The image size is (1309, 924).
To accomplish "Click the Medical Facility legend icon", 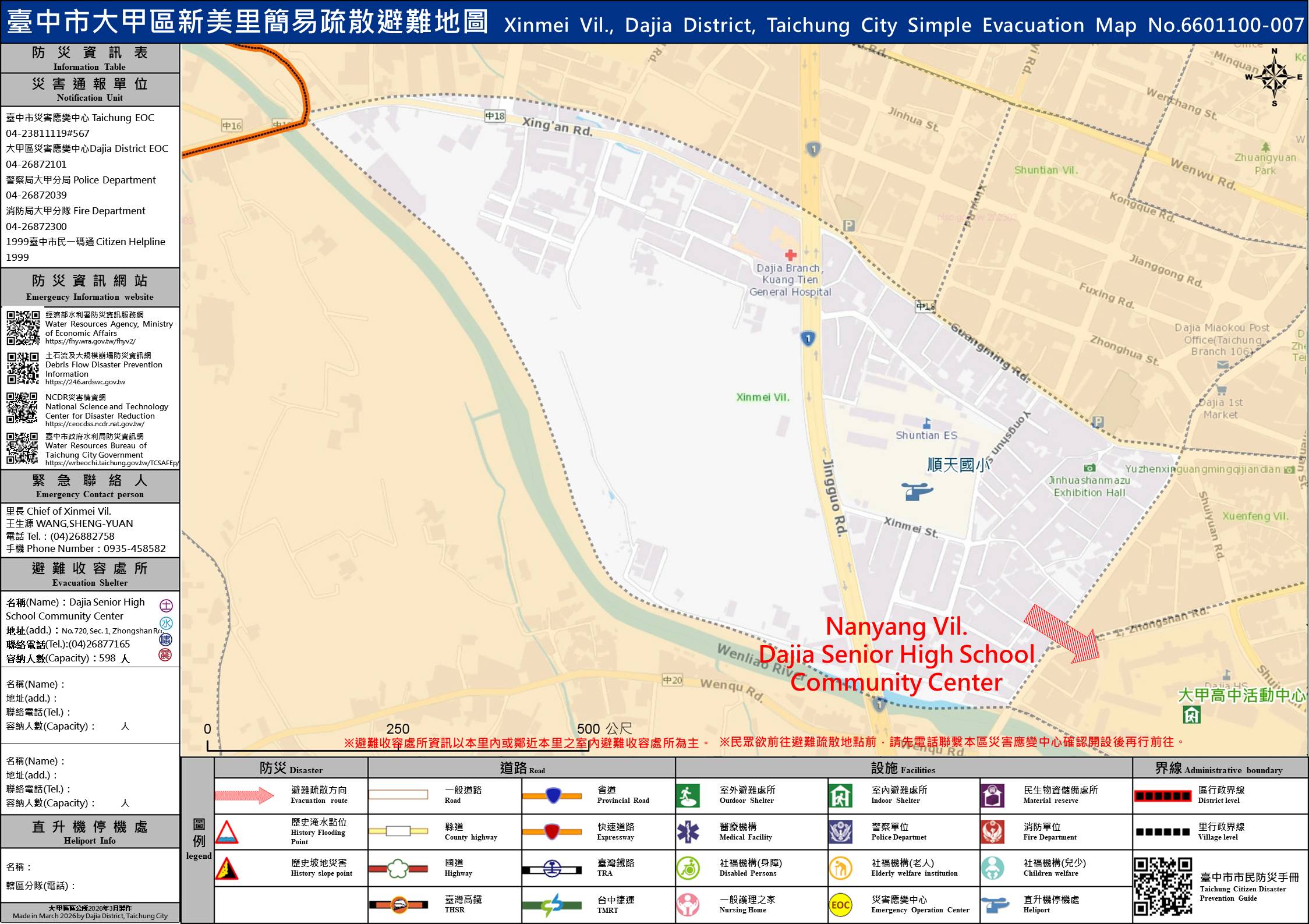I will pos(688,832).
